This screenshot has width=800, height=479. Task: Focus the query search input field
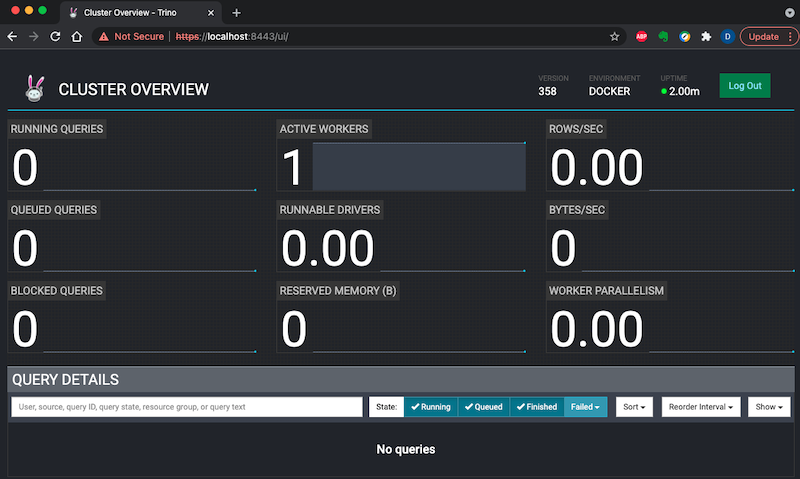(x=187, y=407)
